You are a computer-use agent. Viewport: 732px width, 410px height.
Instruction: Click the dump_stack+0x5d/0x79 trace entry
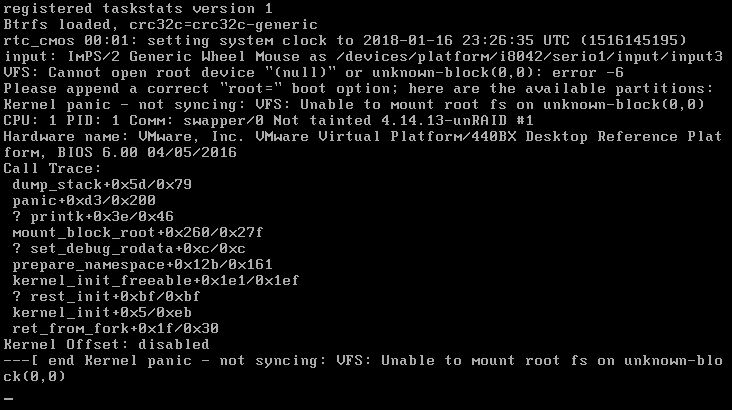(x=102, y=184)
